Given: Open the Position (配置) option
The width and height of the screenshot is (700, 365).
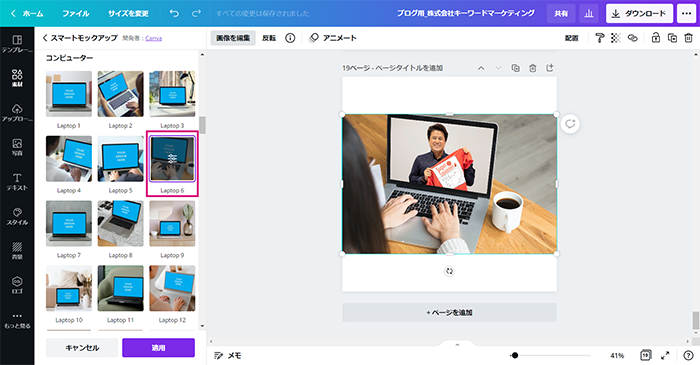Looking at the screenshot, I should [x=571, y=38].
